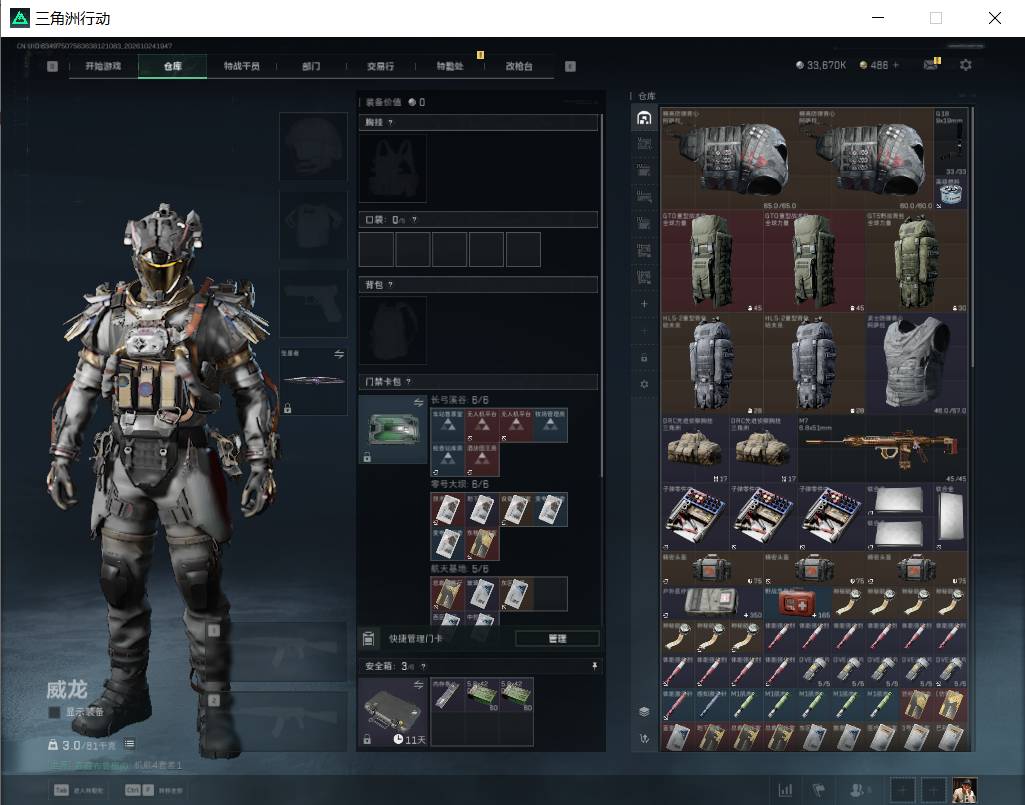Pin the 安全箱 section
Viewport: 1025px width, 805px height.
pos(594,666)
